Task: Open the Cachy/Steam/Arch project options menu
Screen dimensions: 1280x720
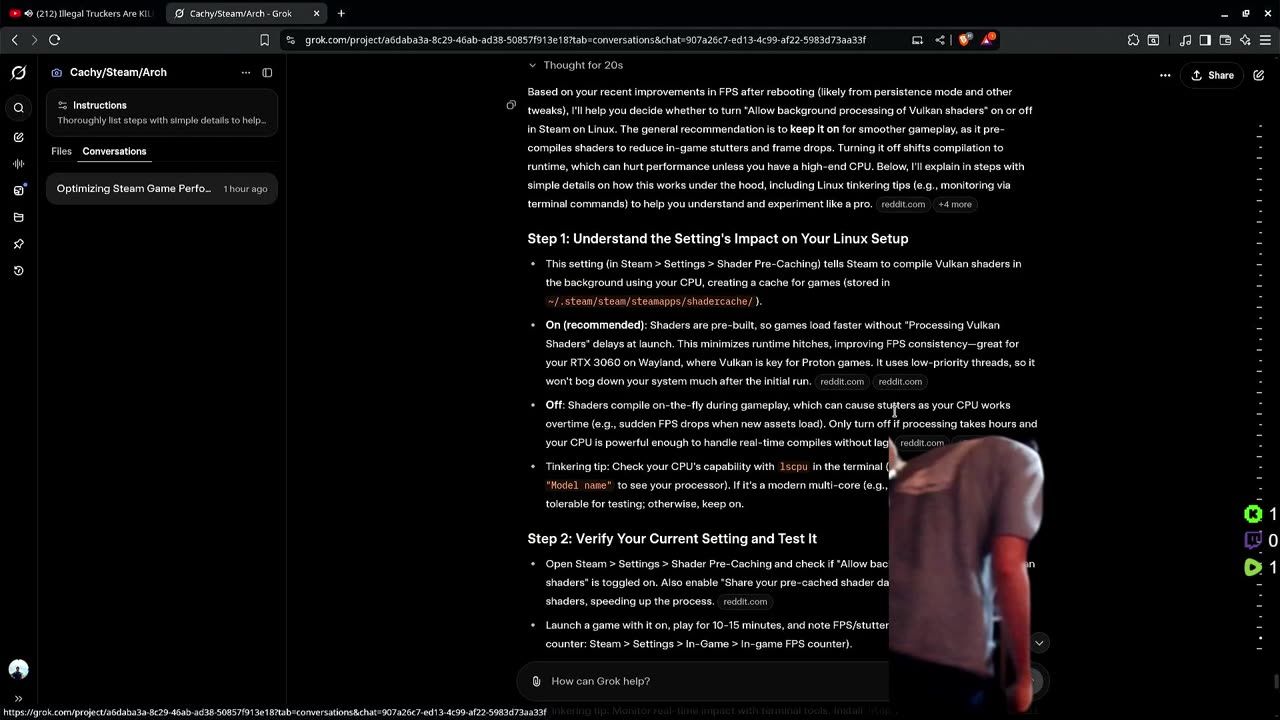Action: click(245, 72)
